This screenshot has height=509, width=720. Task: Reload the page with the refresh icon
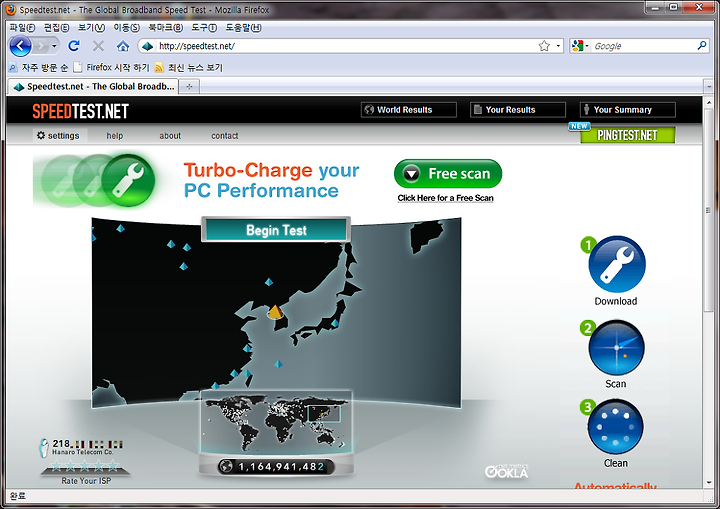pos(73,46)
